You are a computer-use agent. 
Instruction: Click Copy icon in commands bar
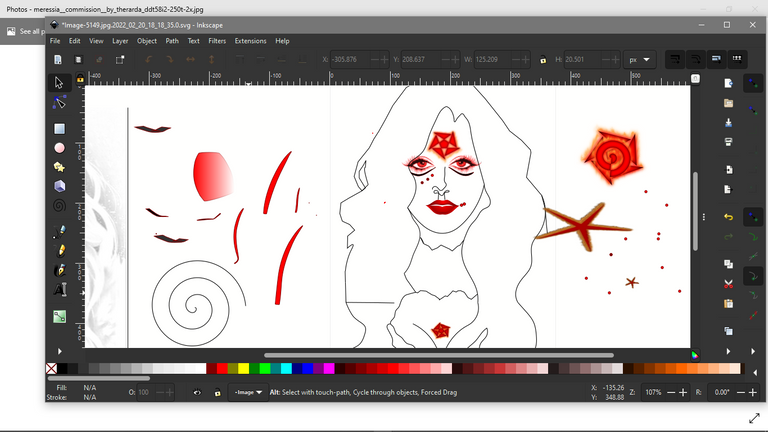(x=728, y=264)
